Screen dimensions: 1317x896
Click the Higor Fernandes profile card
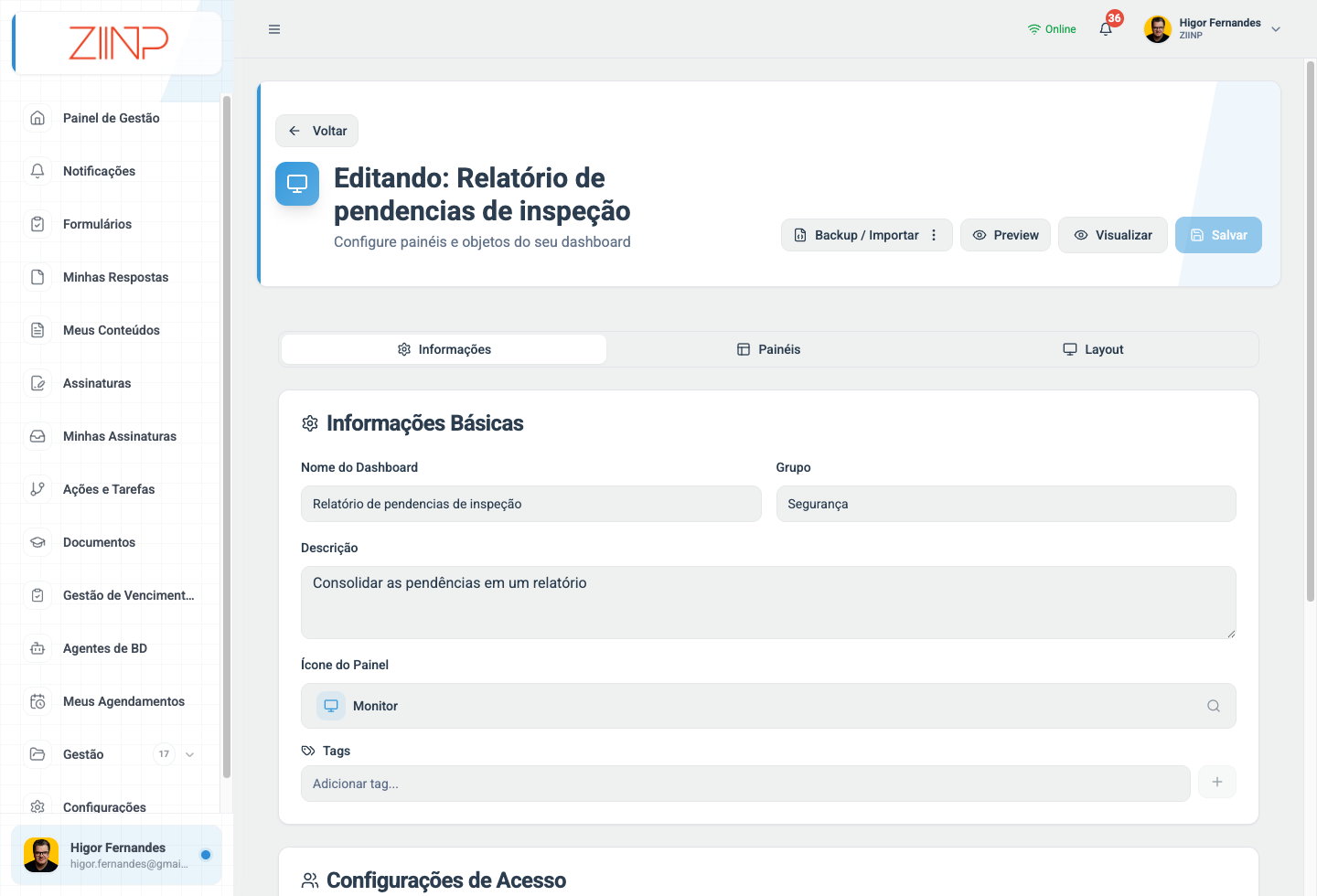(116, 855)
